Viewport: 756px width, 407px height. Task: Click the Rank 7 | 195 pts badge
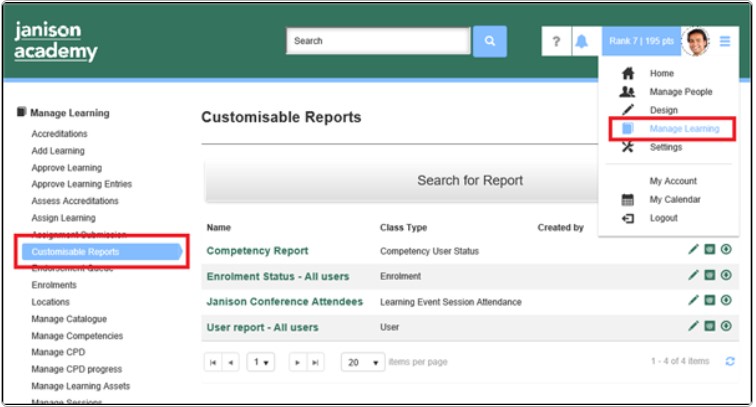pos(641,41)
